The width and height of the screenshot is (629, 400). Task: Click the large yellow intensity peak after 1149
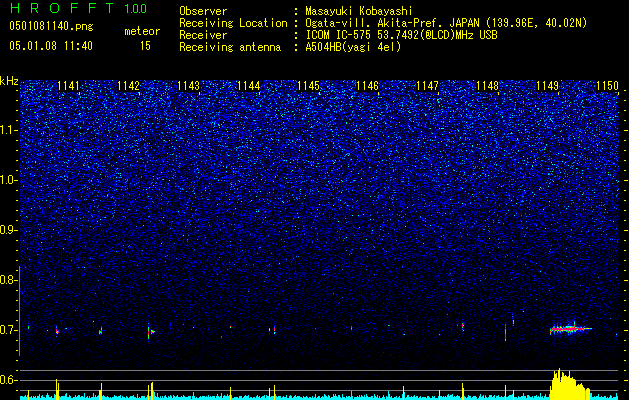570,384
